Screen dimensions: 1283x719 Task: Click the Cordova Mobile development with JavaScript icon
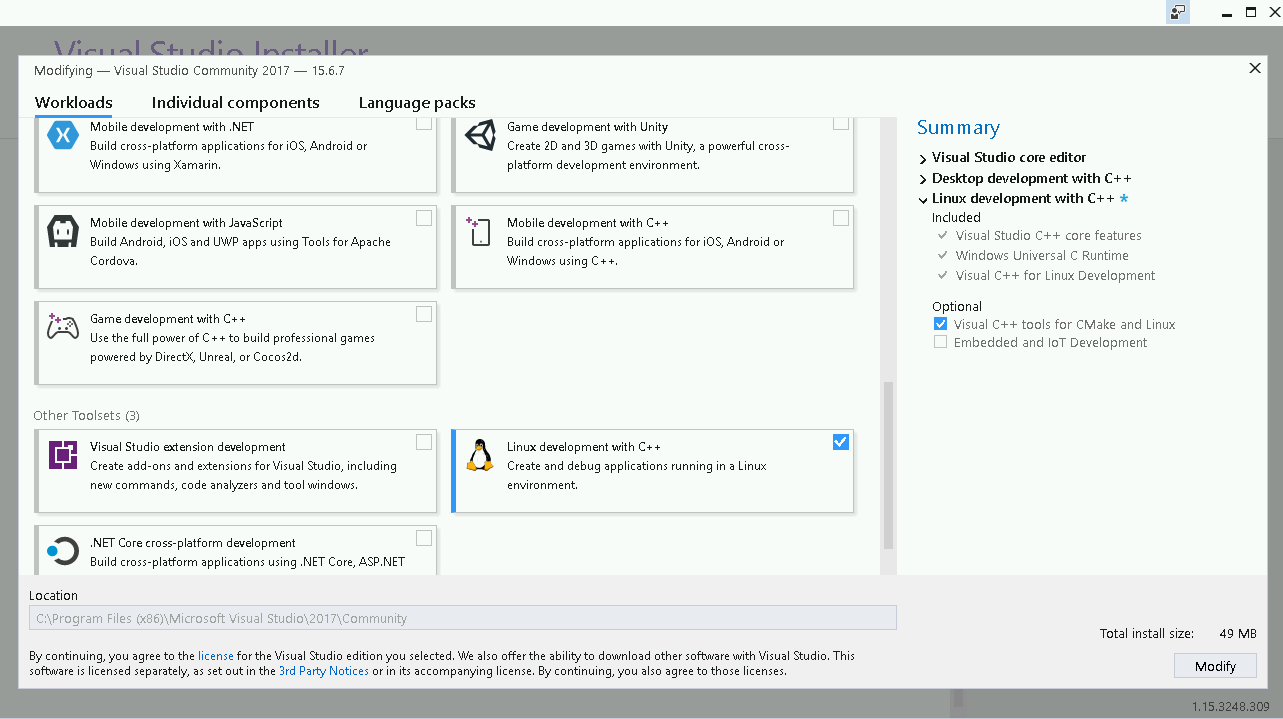[x=63, y=232]
